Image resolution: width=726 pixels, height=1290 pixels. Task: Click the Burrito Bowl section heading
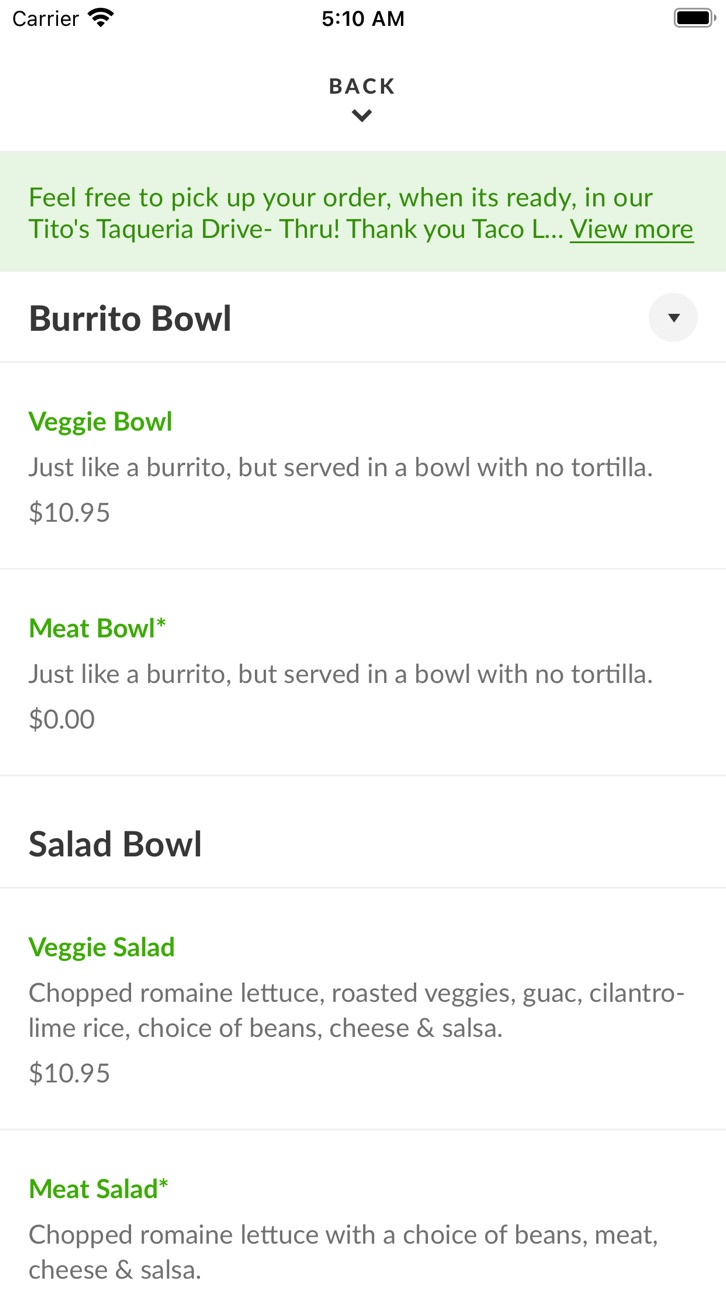(130, 318)
